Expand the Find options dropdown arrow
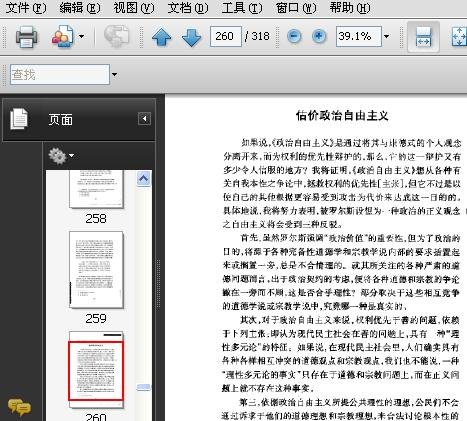 114,74
